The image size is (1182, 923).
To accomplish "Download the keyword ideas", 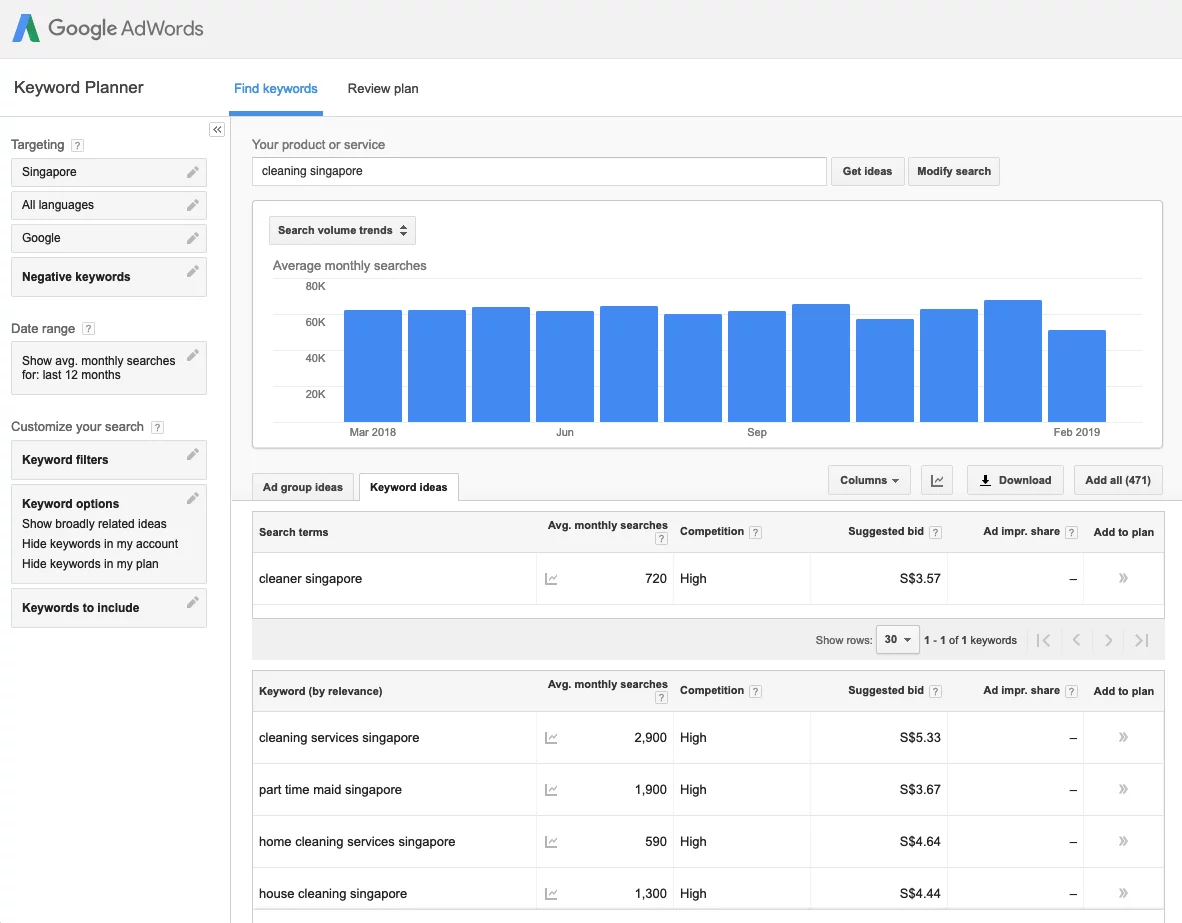I will pos(1015,480).
